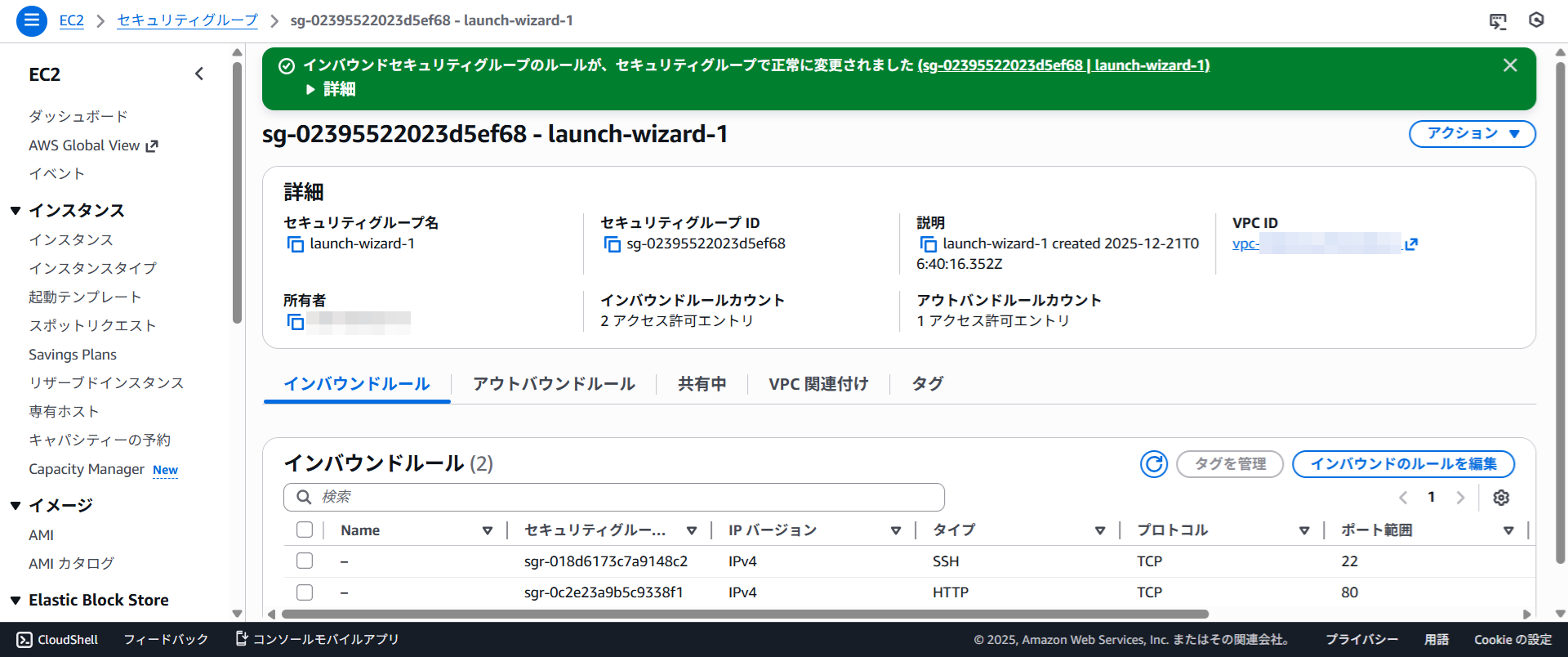Open the AWS services hamburger menu
This screenshot has height=657, width=1568.
tap(31, 20)
